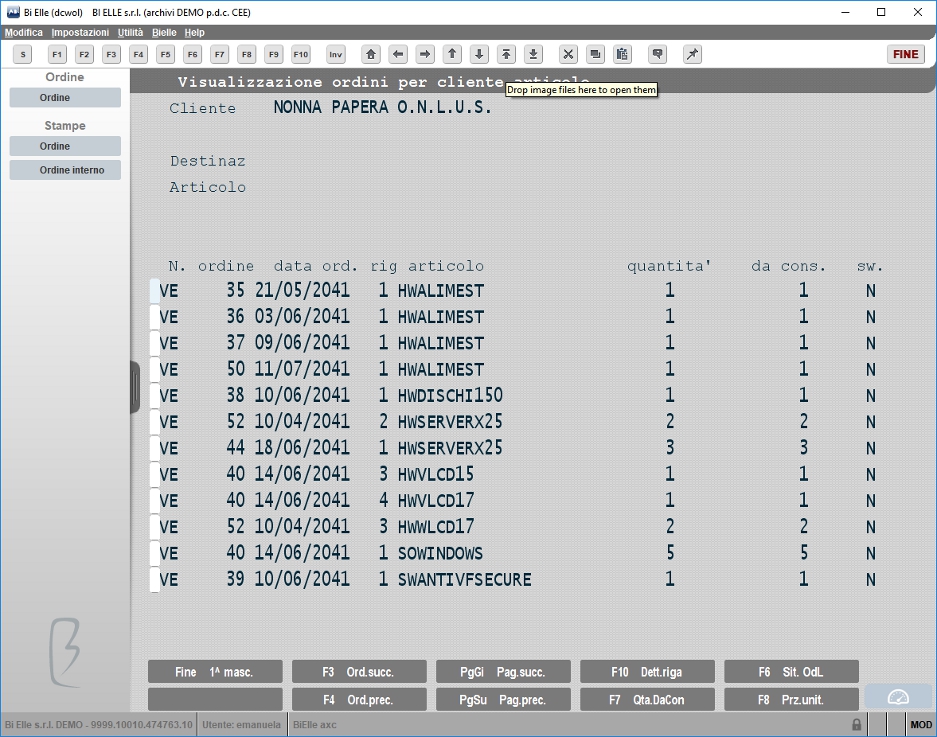Click the up arrow toolbar icon
This screenshot has width=937, height=737.
[452, 54]
